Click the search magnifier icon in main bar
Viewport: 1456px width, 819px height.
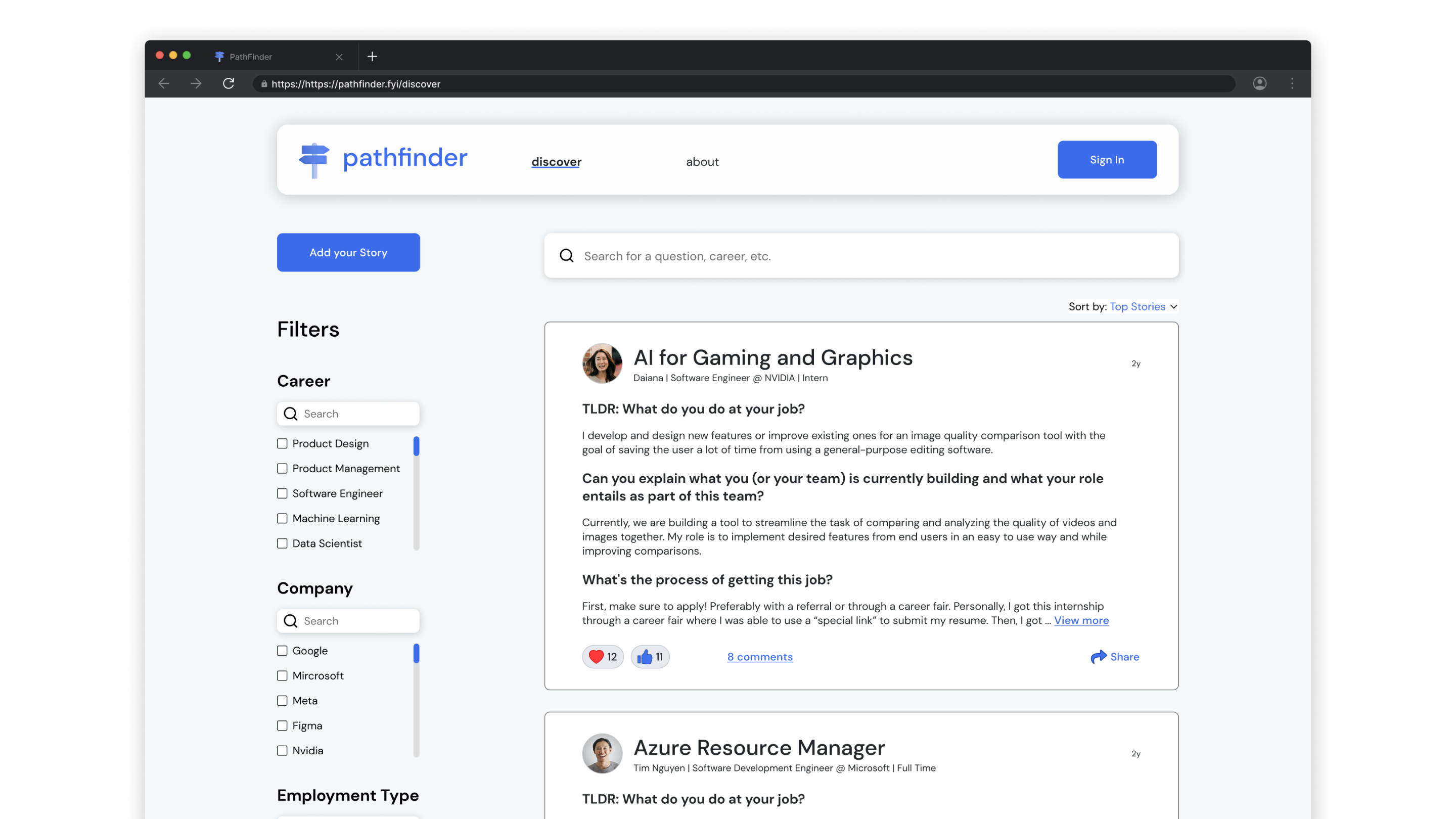(x=567, y=256)
